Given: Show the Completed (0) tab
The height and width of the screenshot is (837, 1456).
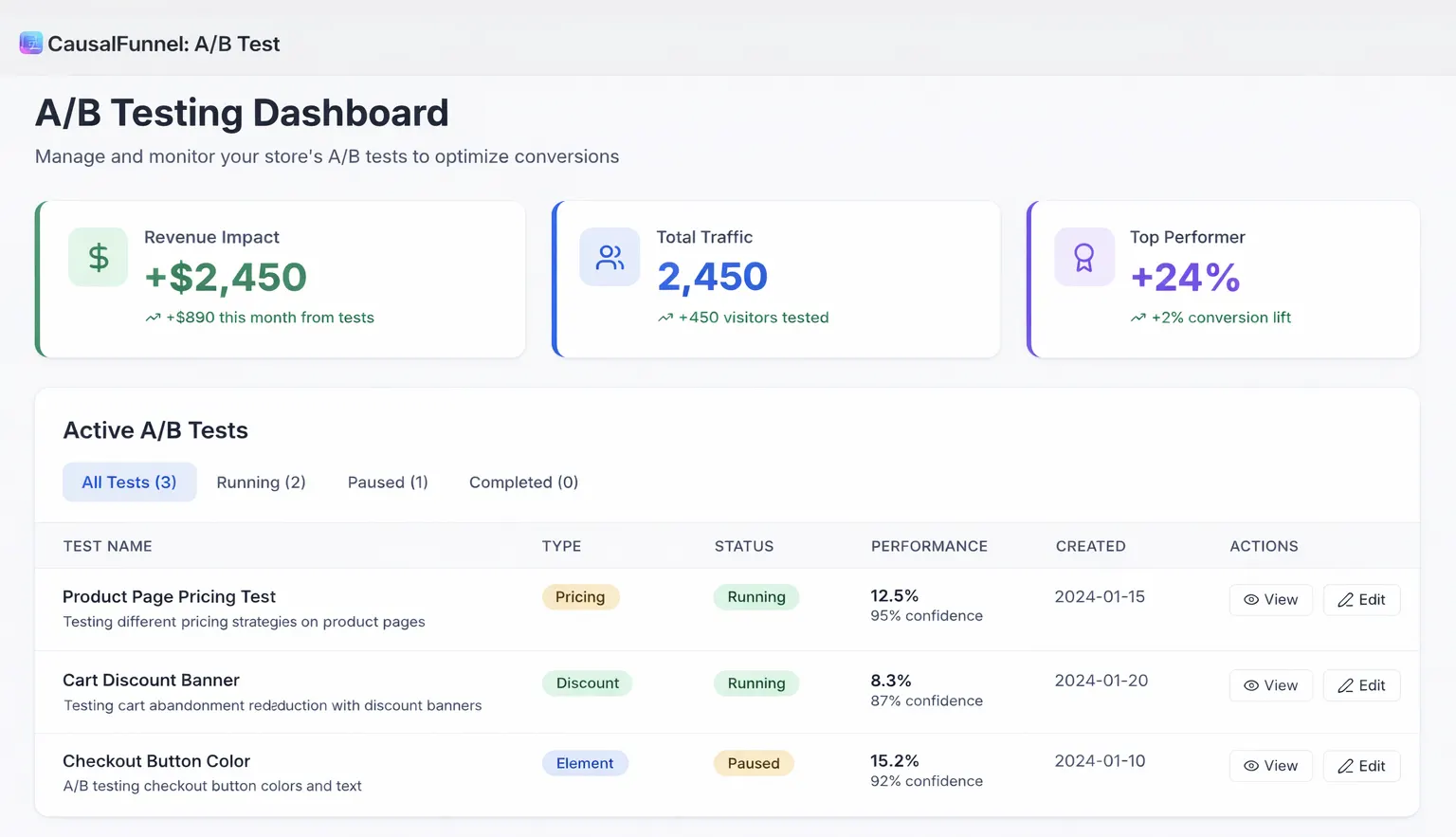Looking at the screenshot, I should point(523,482).
